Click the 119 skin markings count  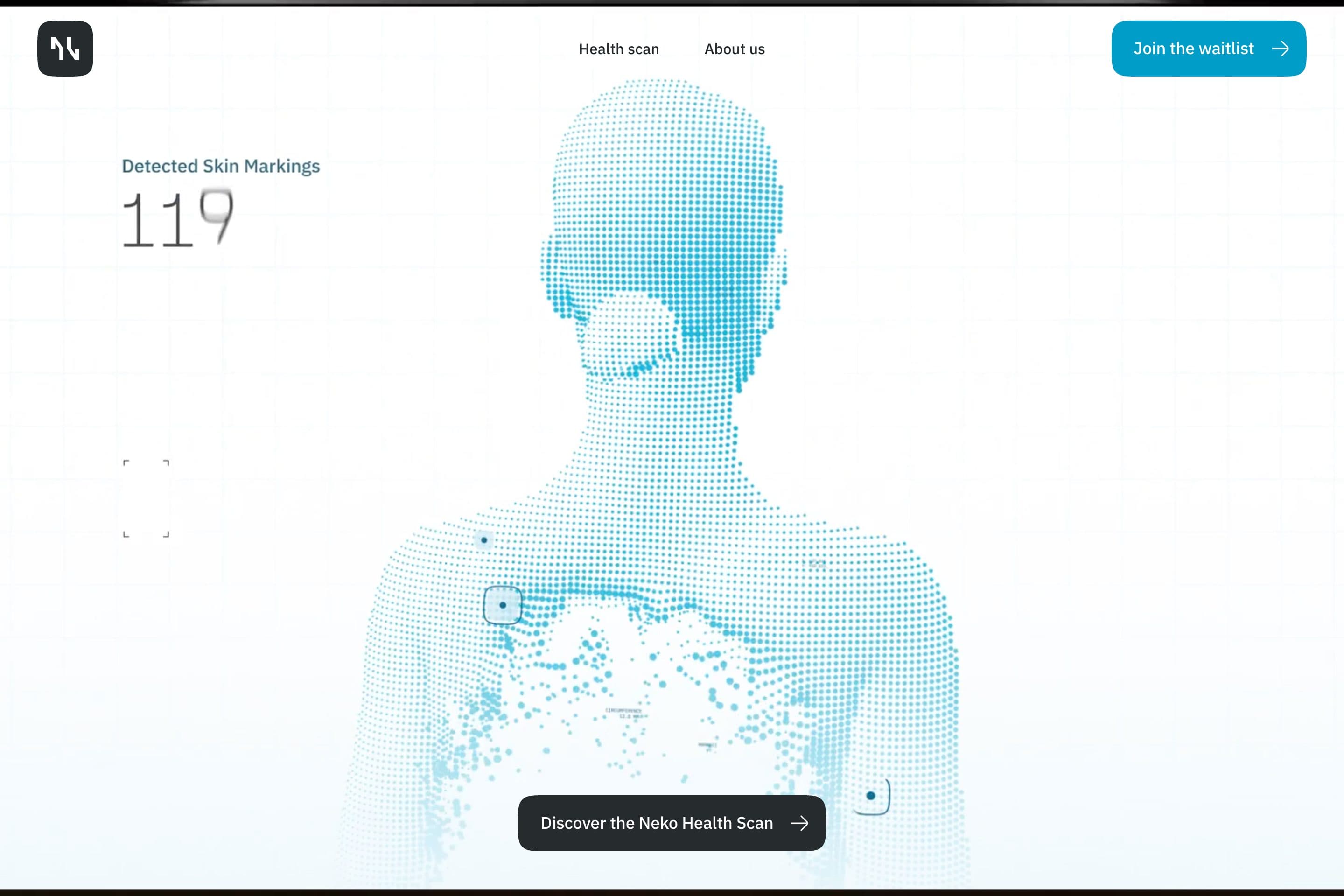[178, 218]
